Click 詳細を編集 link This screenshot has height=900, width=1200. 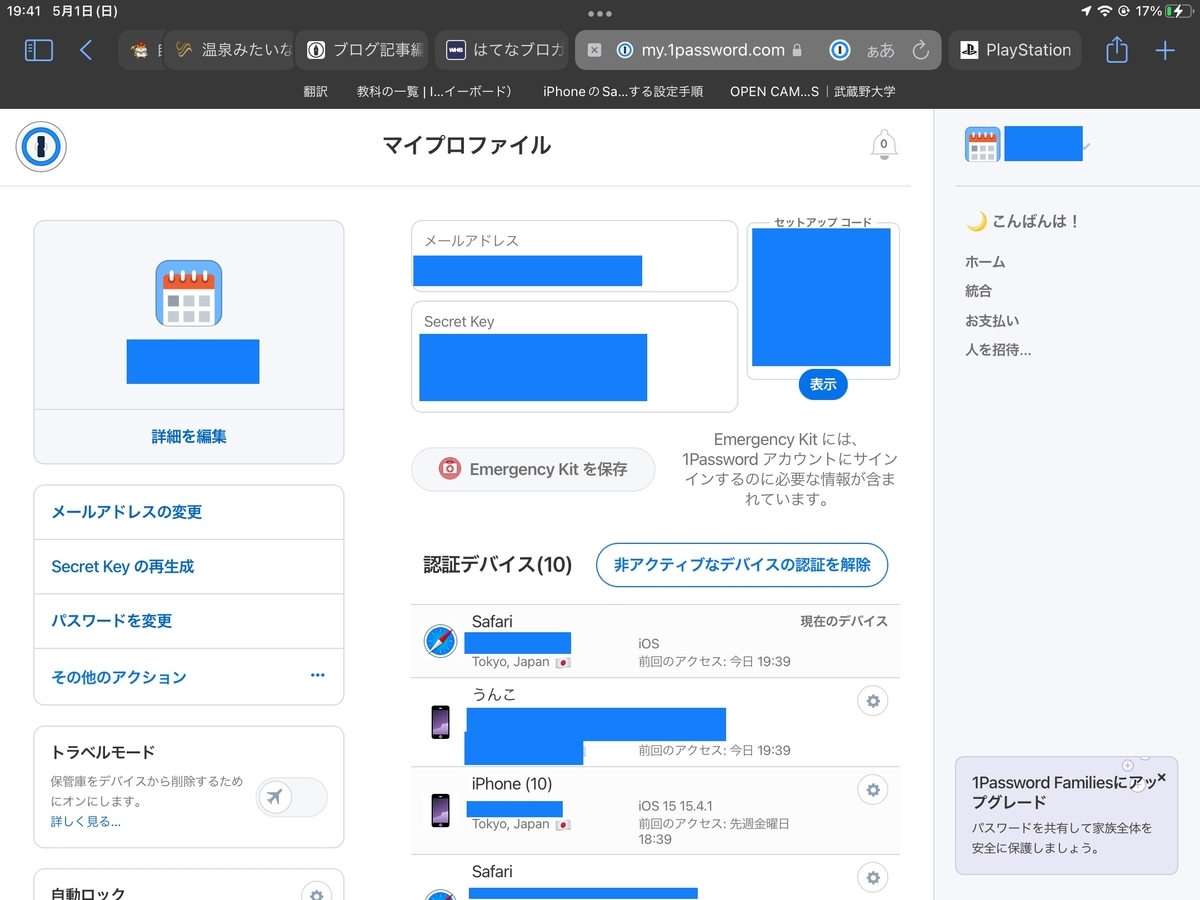click(x=189, y=436)
